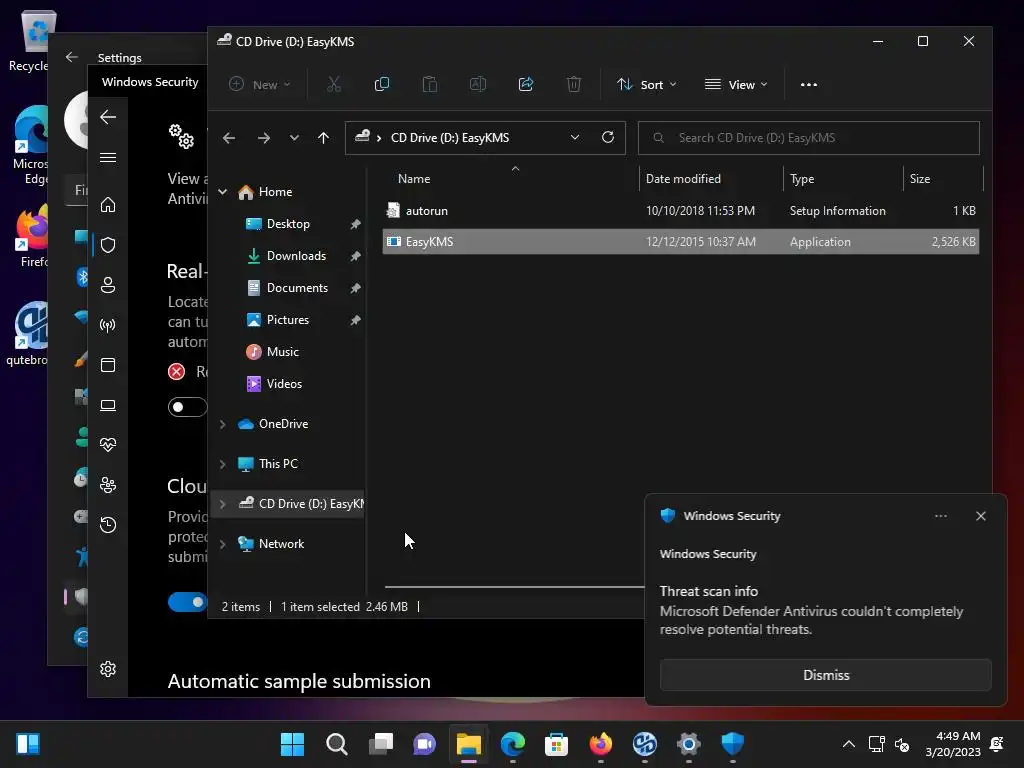Click the address bar CD Drive (D:) path
The image size is (1024, 768).
(450, 138)
